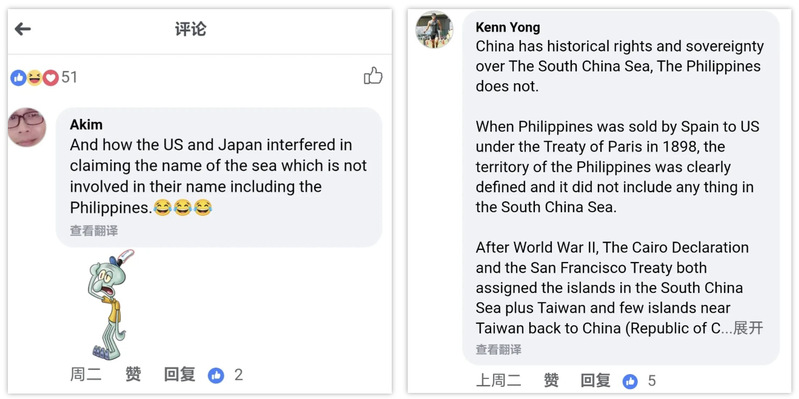Viewport: 799px width, 399px height.
Task: Click the Squidward sticker
Action: pos(111,305)
